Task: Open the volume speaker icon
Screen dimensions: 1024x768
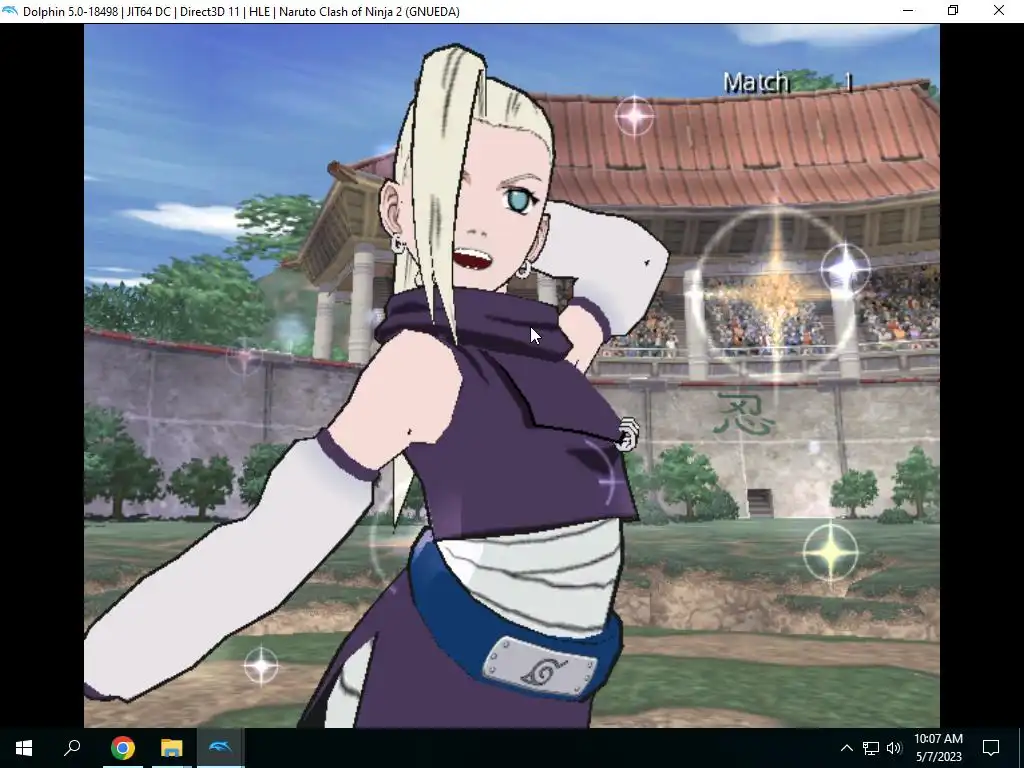Action: pyautogui.click(x=894, y=748)
